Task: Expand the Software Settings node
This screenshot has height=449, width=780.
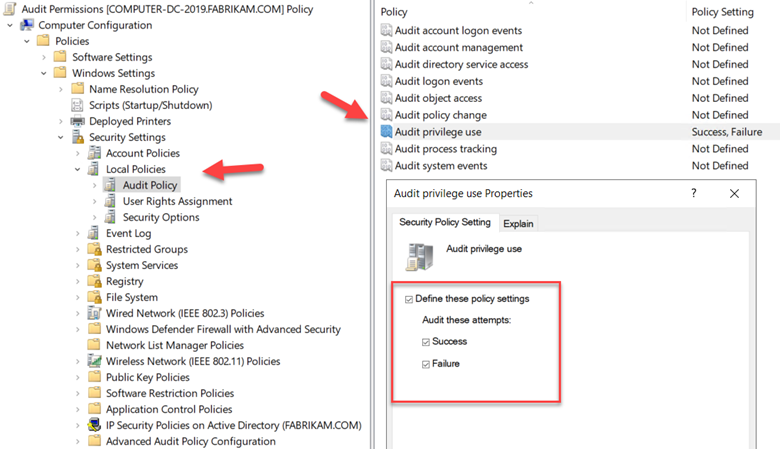Action: pyautogui.click(x=44, y=57)
